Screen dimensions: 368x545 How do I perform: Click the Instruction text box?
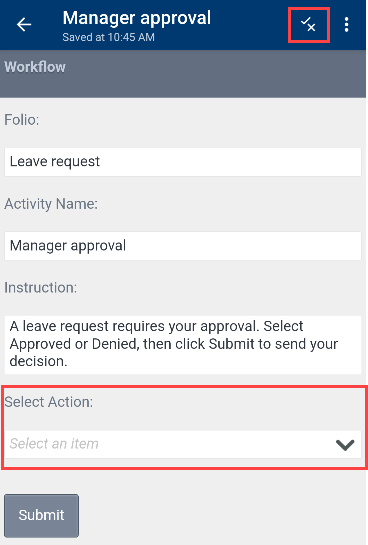pyautogui.click(x=183, y=344)
